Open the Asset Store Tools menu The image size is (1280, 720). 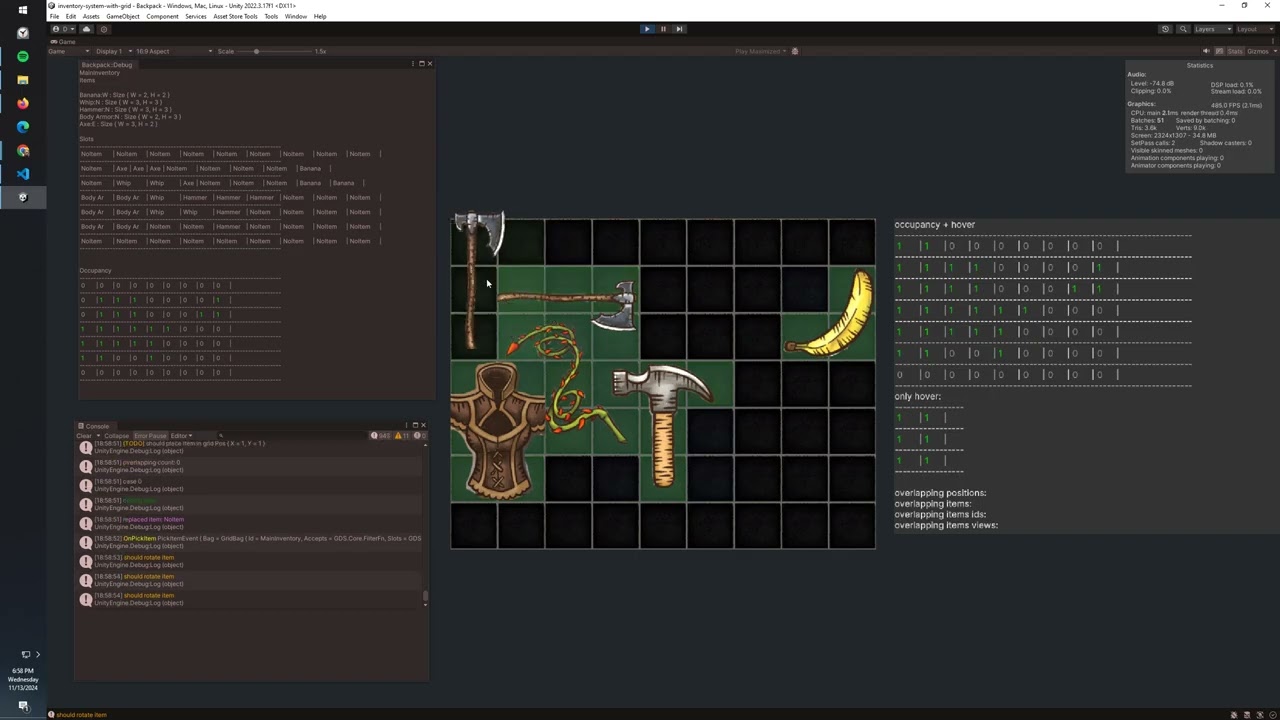[x=235, y=16]
